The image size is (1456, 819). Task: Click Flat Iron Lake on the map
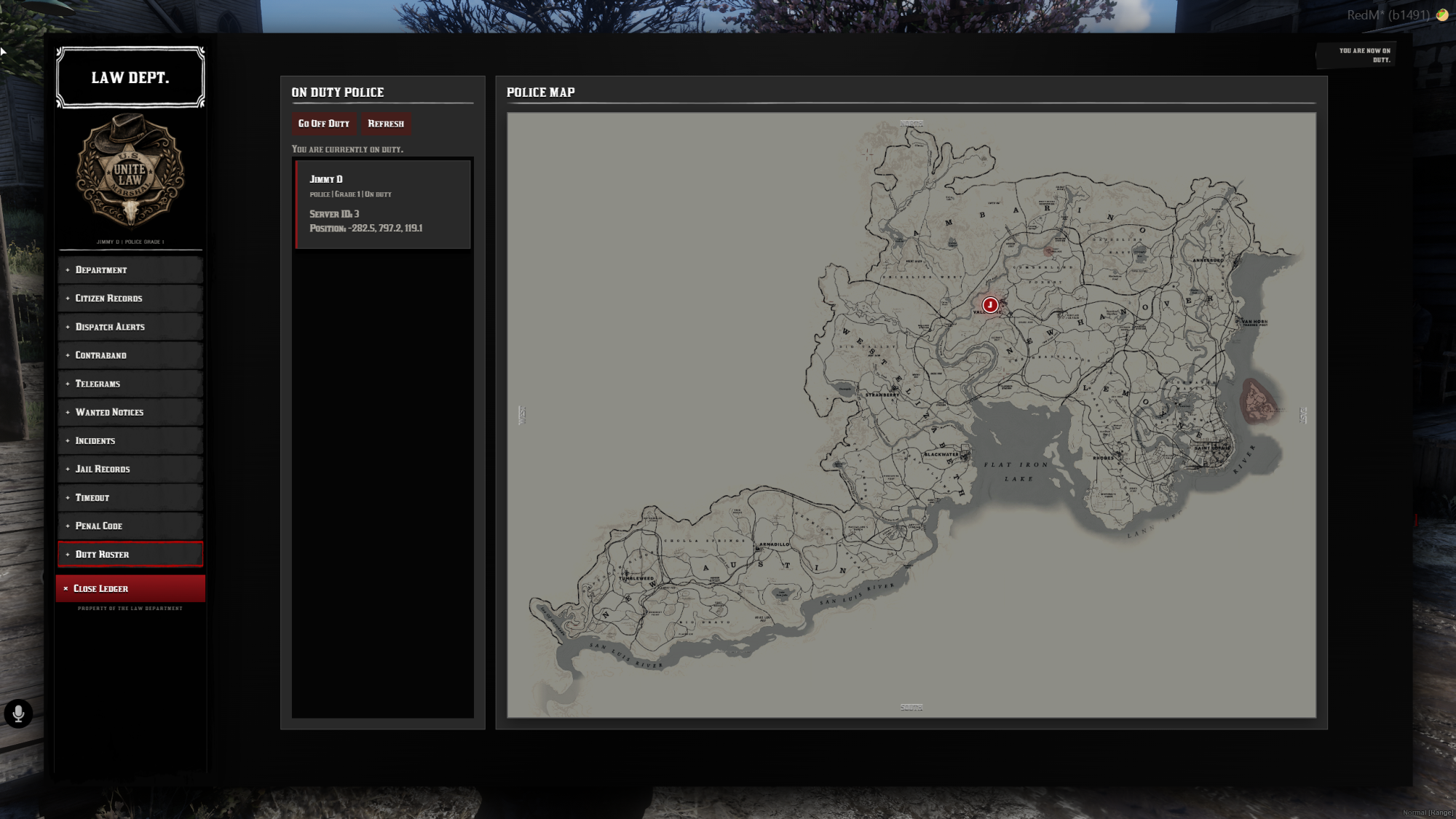pos(1016,471)
